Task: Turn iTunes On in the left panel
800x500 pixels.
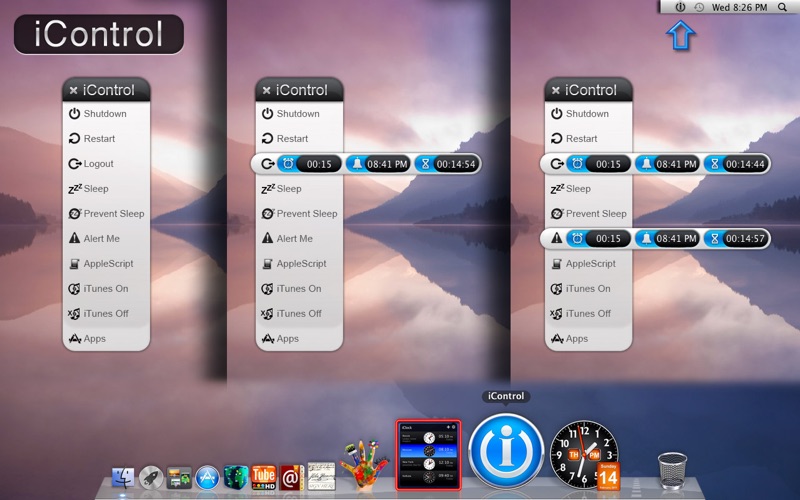Action: point(106,289)
